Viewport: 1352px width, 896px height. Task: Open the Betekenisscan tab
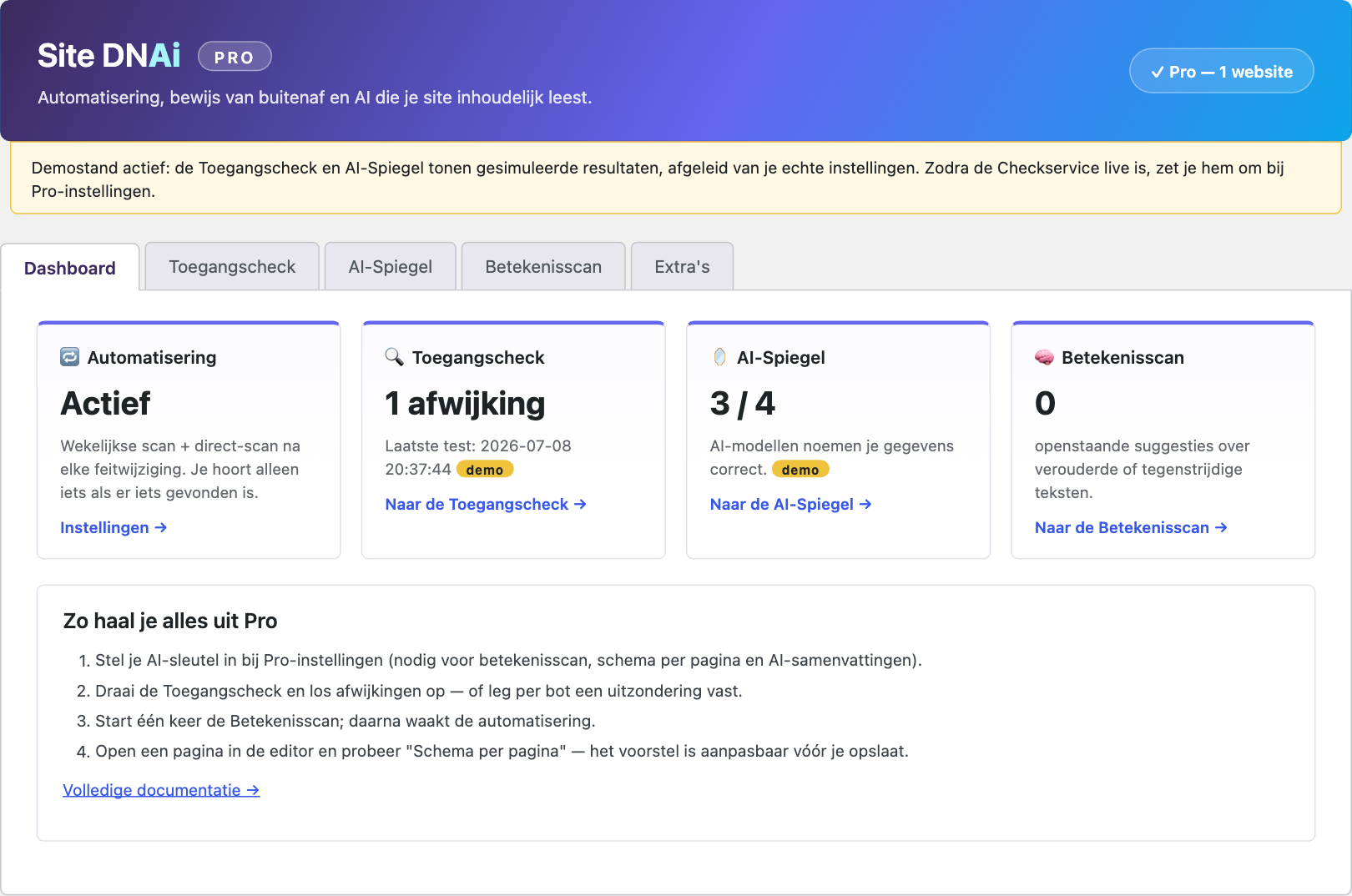pos(543,266)
